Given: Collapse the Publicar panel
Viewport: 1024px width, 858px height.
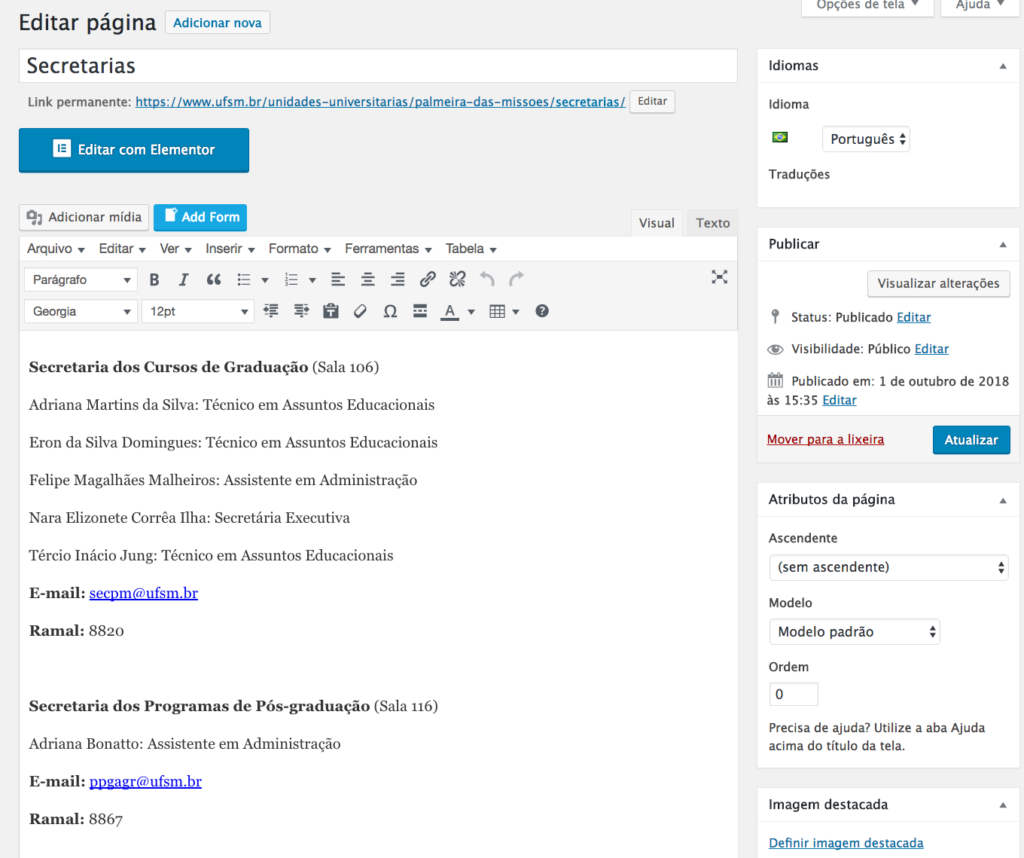Looking at the screenshot, I should click(x=1002, y=244).
